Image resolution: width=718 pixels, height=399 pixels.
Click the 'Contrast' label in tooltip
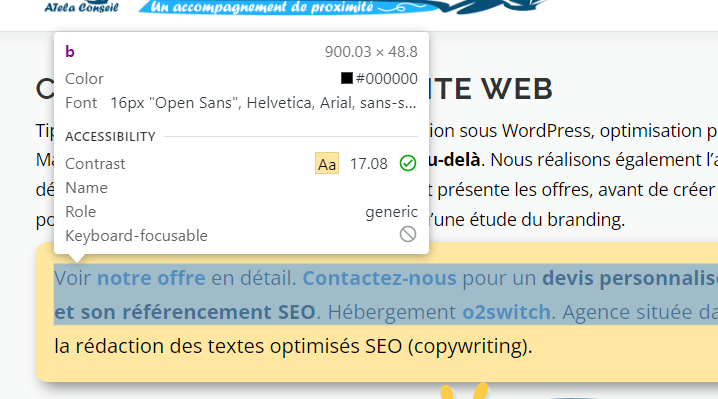(x=95, y=164)
